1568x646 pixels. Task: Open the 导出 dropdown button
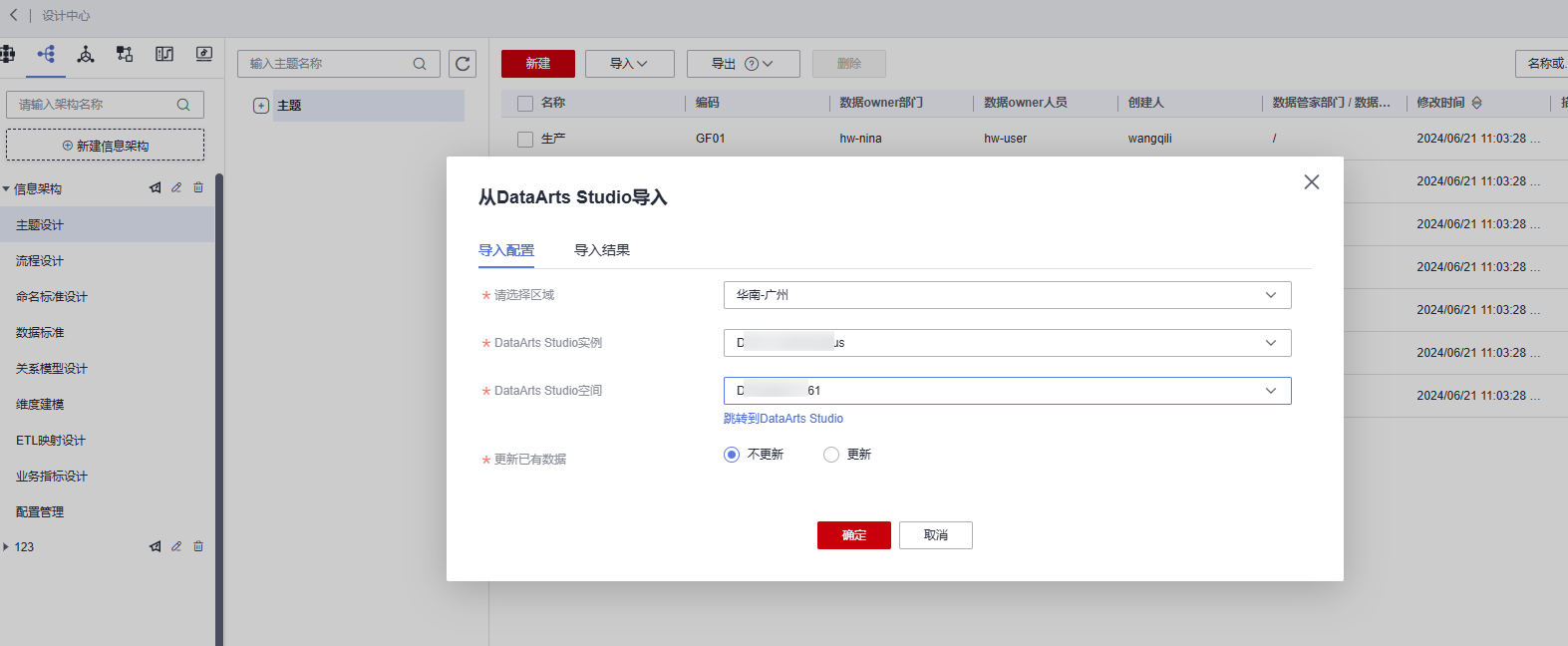click(744, 64)
